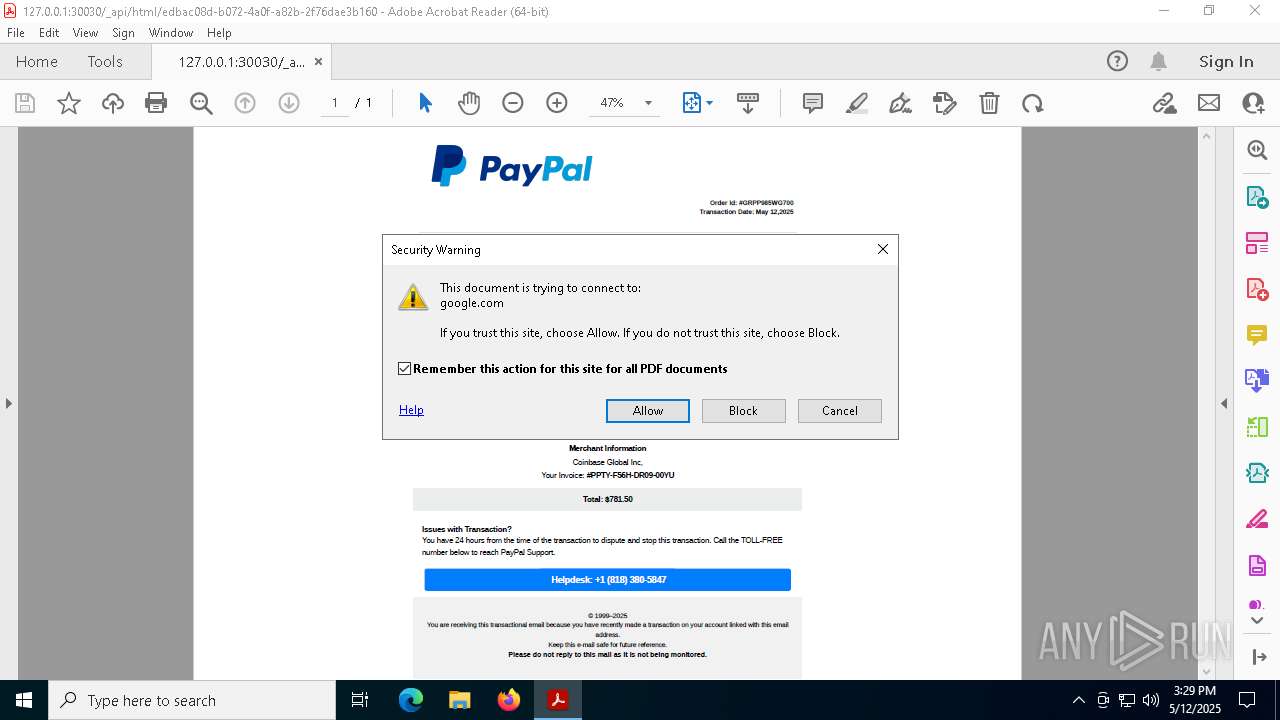
Task: Expand the left navigation pane
Action: 8,403
